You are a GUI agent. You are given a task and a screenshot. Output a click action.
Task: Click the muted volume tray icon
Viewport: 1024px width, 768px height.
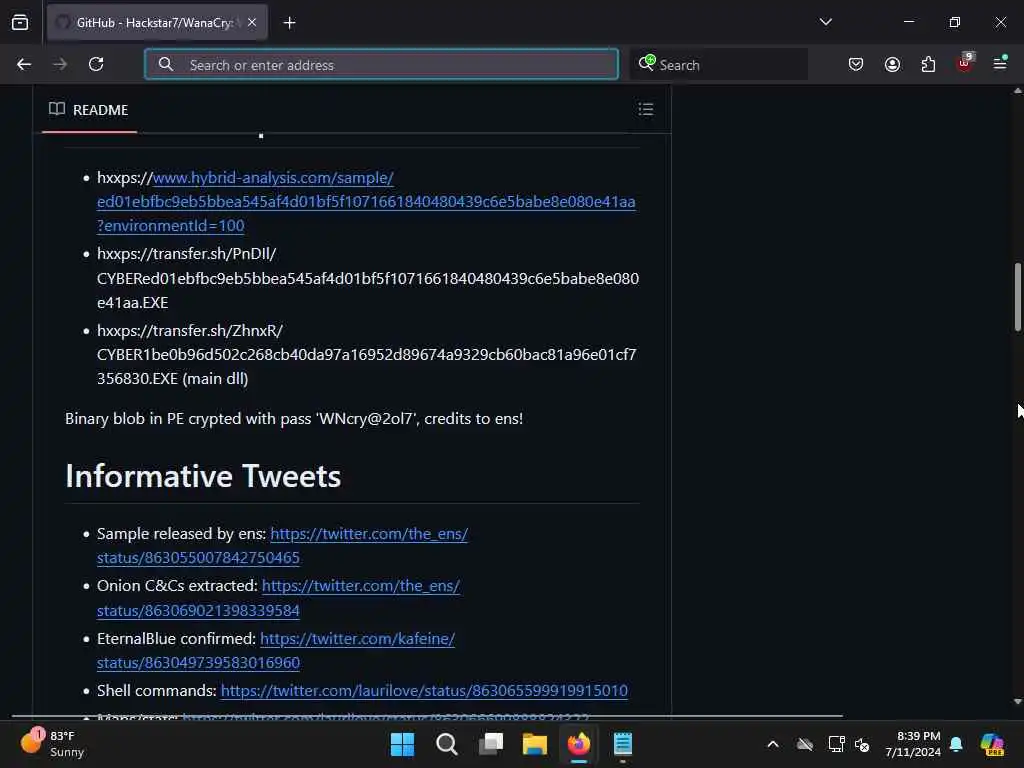click(862, 744)
